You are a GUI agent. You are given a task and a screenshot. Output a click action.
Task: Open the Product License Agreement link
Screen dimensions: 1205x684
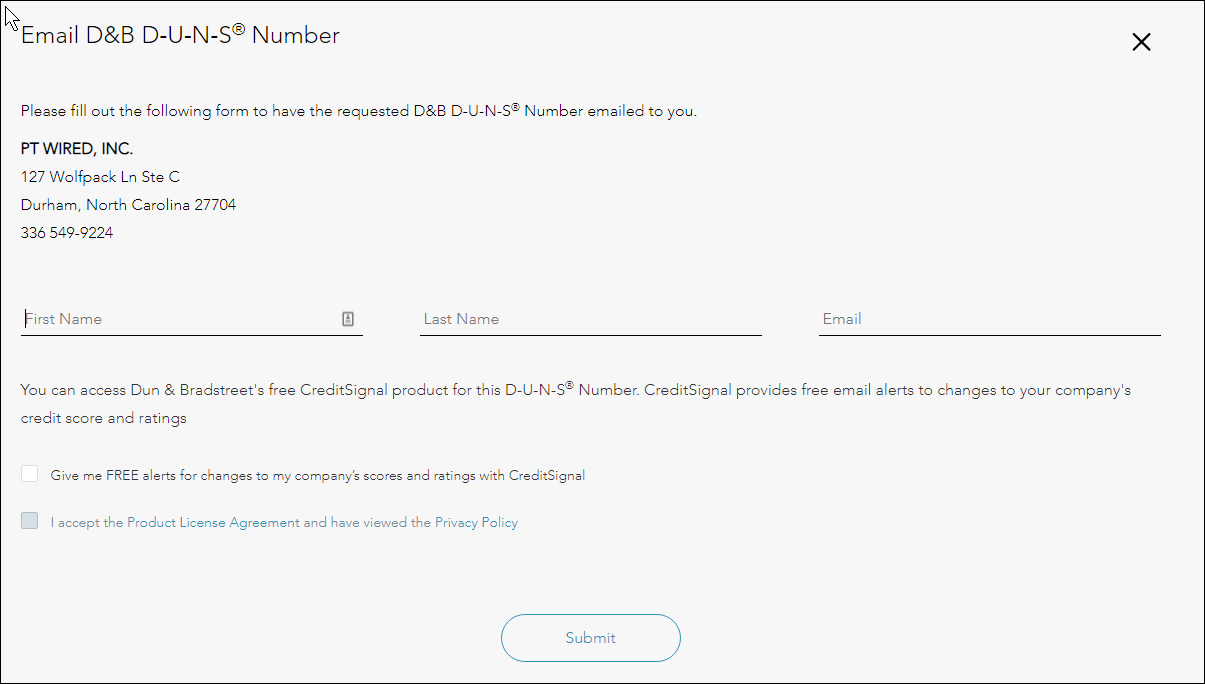coord(213,522)
